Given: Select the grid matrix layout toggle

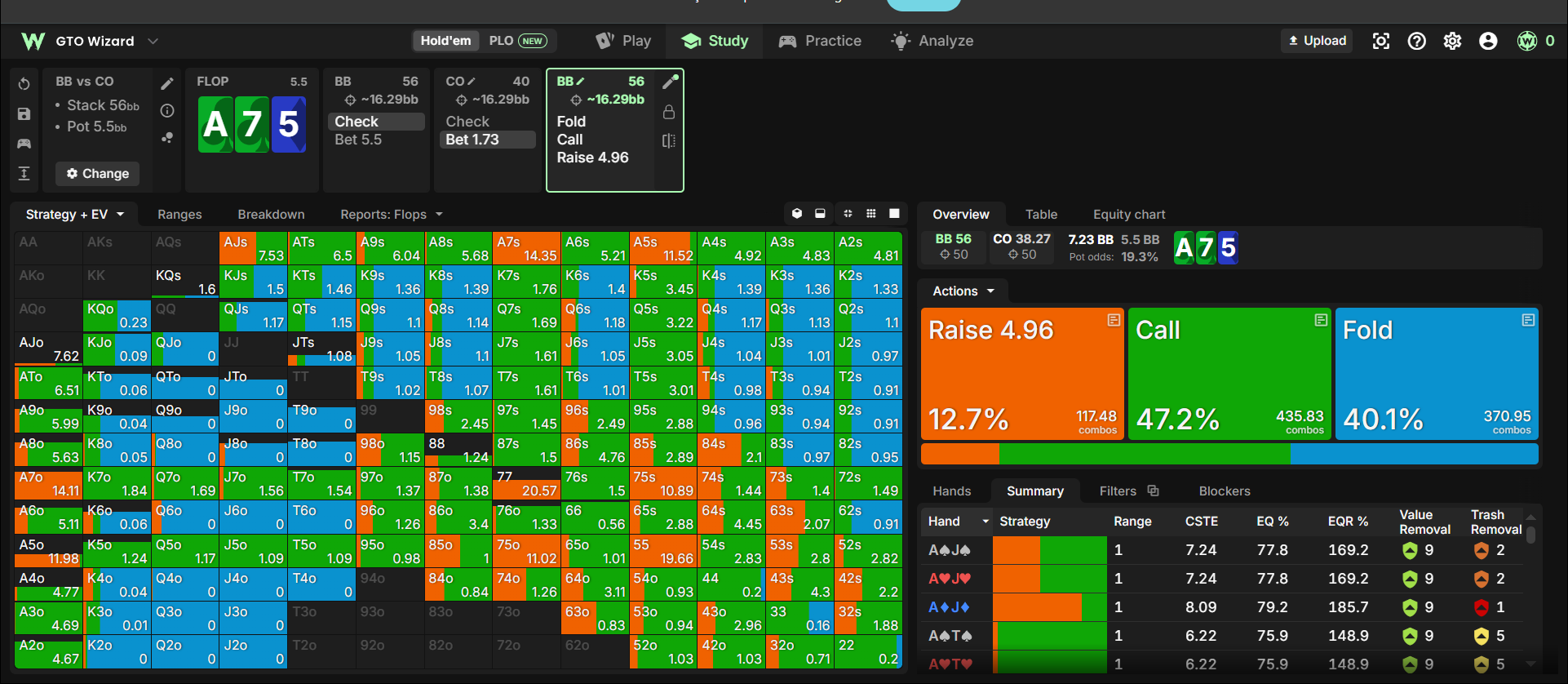Looking at the screenshot, I should tap(871, 214).
